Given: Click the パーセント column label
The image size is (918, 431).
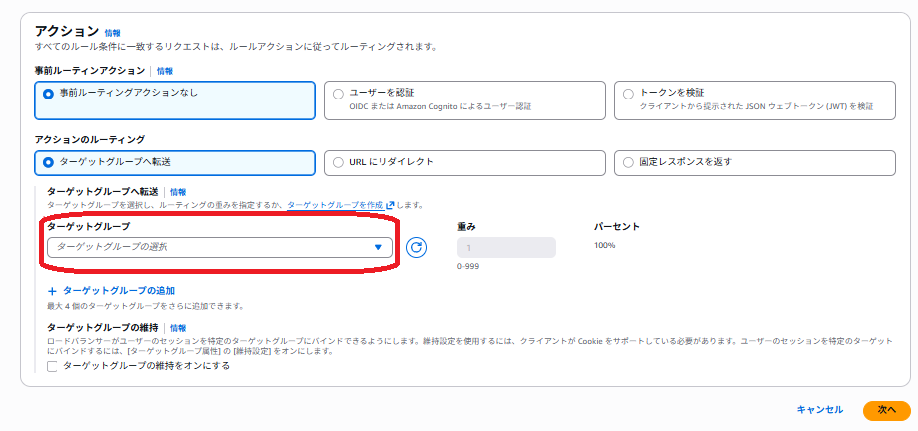Looking at the screenshot, I should [617, 226].
